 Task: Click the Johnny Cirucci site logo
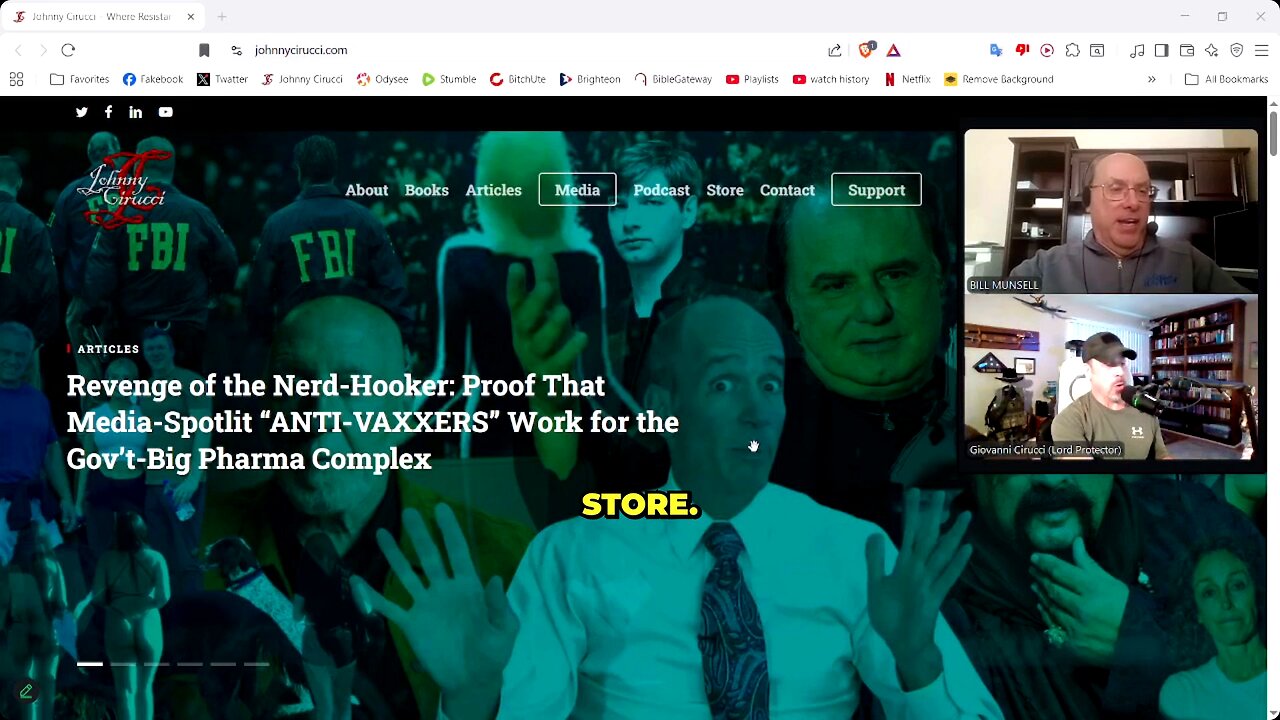(123, 188)
